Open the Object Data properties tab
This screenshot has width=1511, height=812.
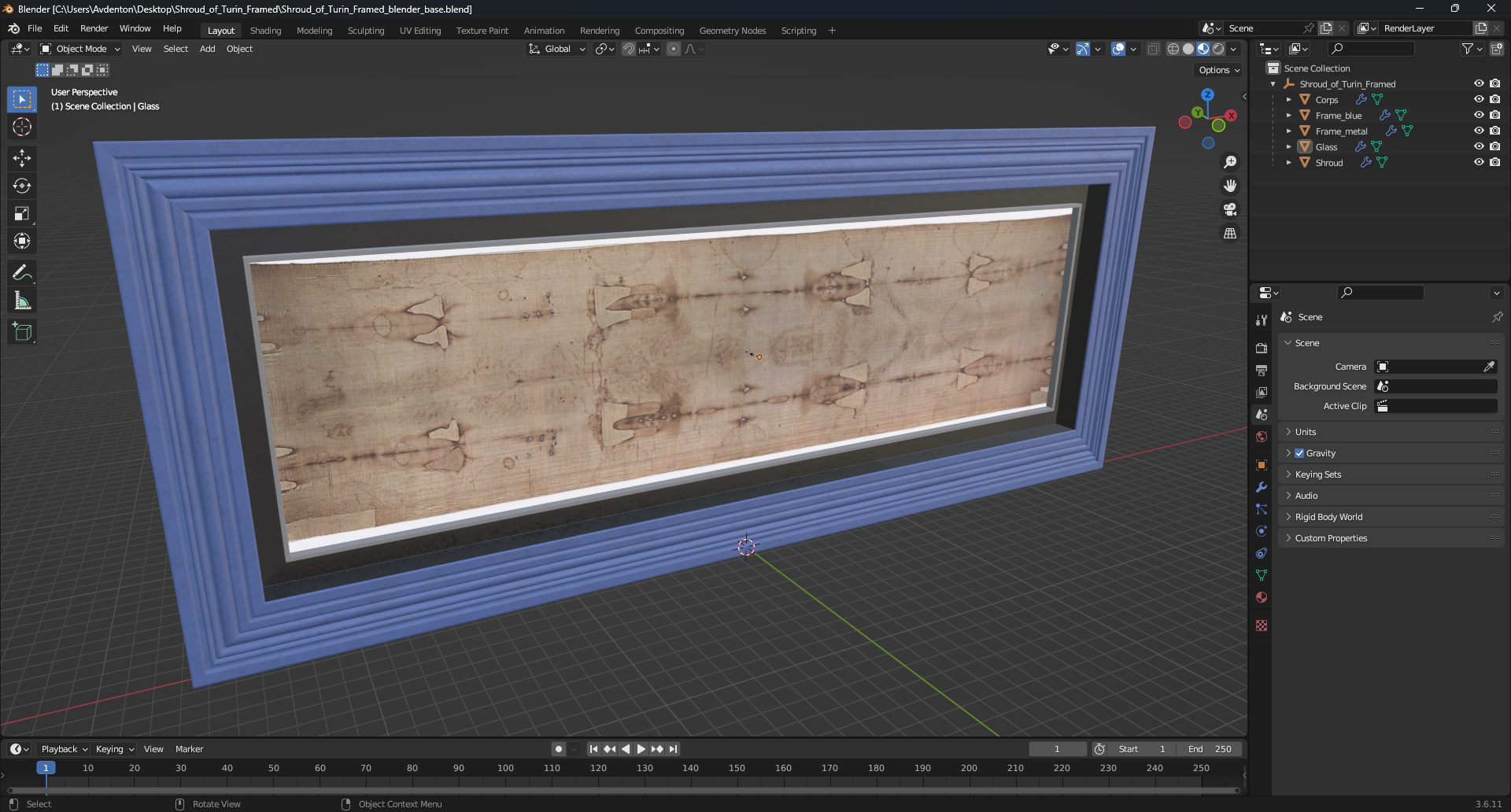point(1262,575)
